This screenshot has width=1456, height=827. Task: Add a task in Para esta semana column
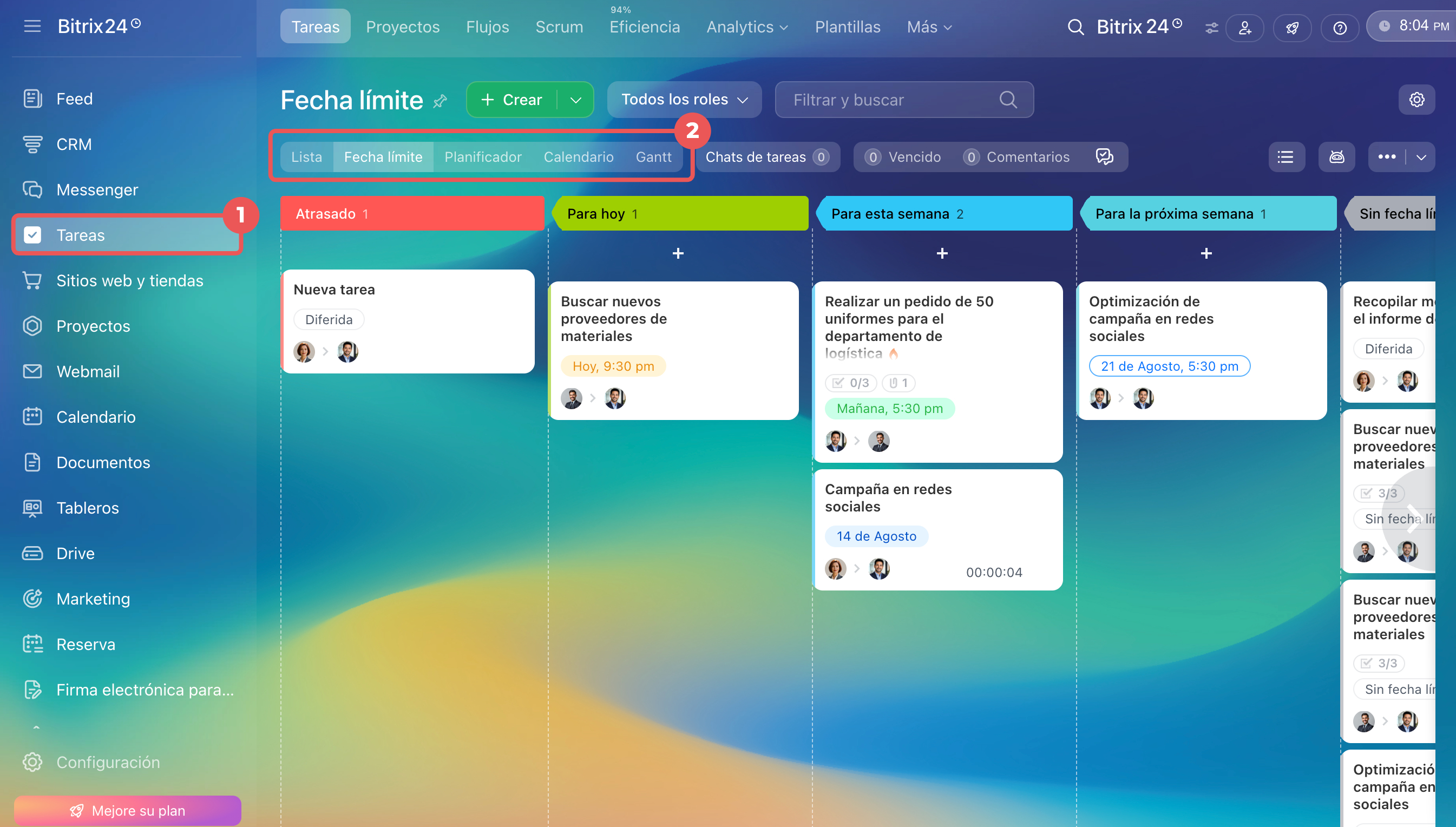[942, 253]
